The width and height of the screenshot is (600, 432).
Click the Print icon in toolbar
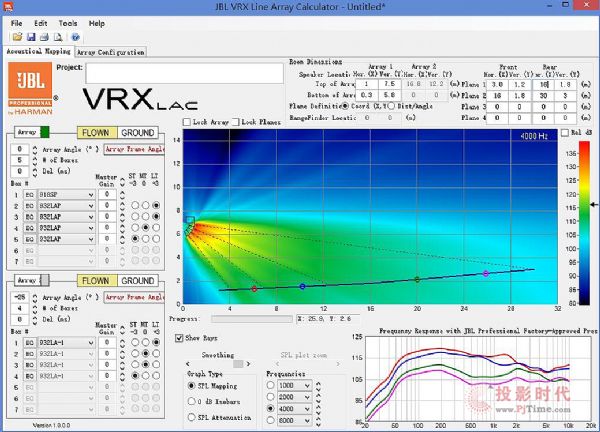pyautogui.click(x=43, y=37)
